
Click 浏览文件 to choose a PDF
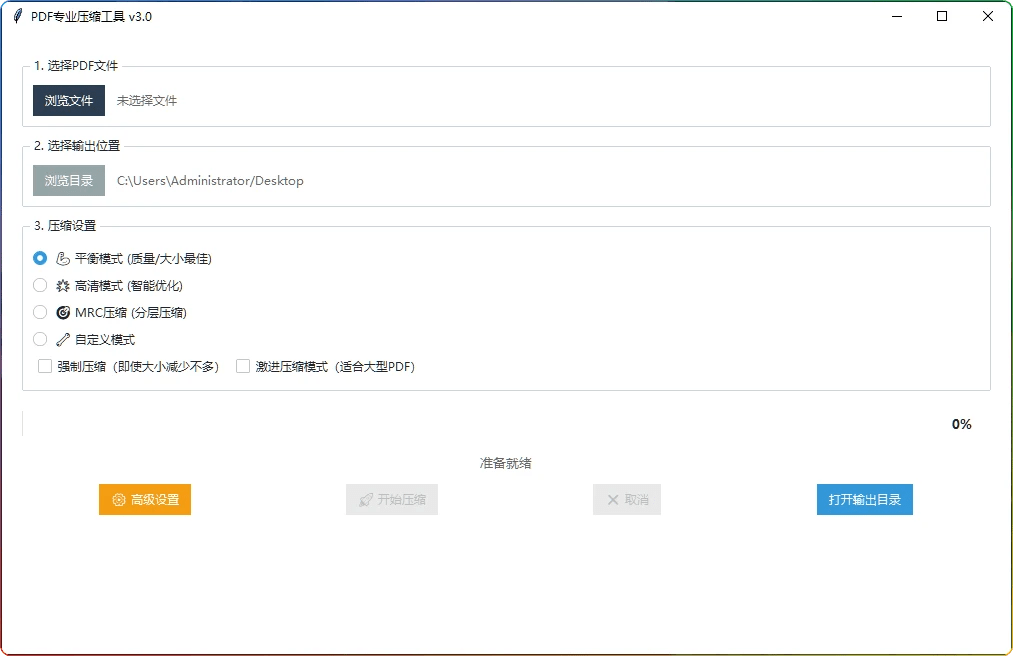67,100
